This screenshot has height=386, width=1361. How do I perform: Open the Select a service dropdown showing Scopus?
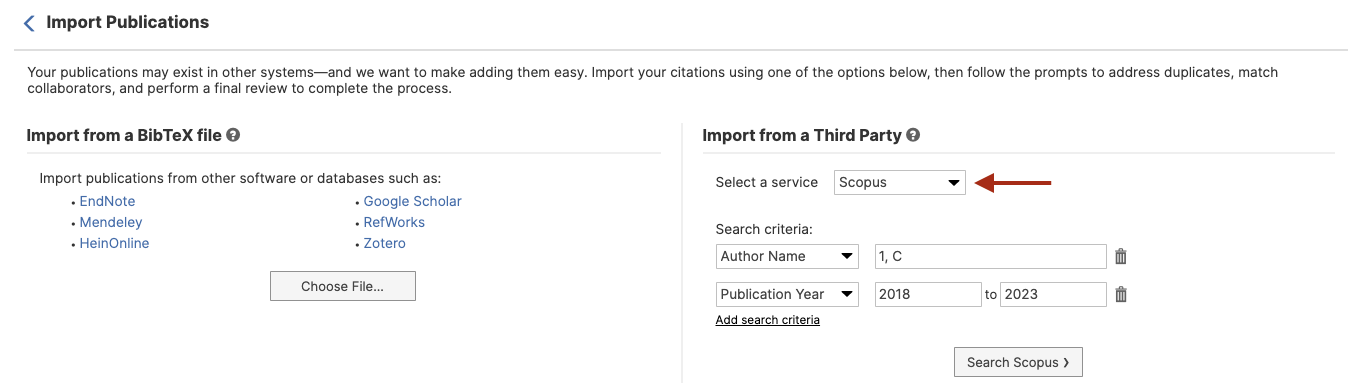click(900, 183)
